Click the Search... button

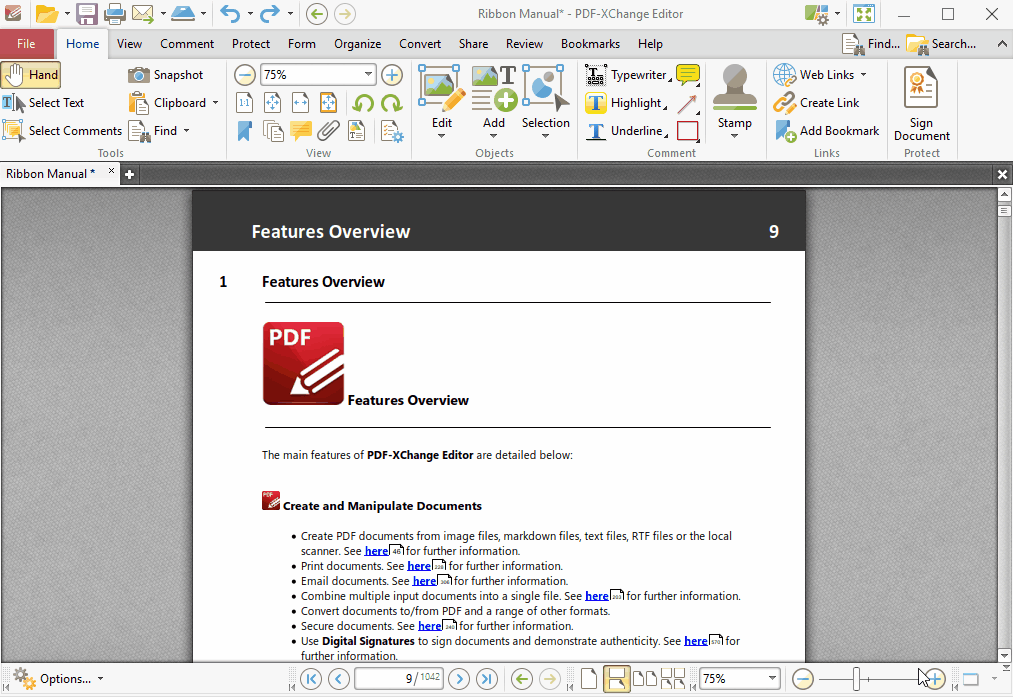(941, 44)
